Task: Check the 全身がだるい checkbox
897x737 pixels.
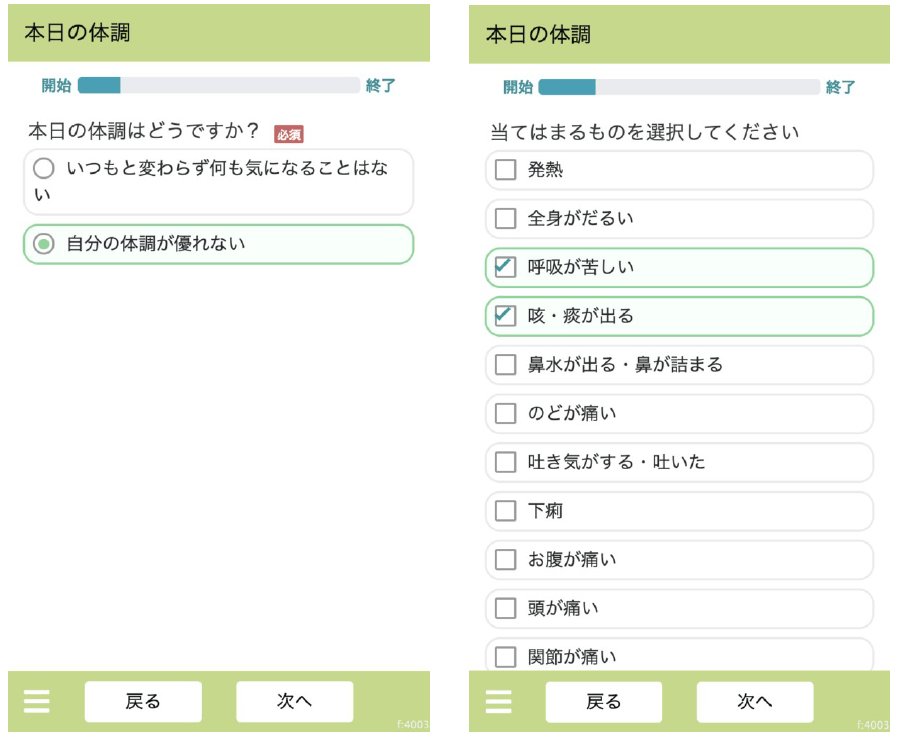Action: 506,218
